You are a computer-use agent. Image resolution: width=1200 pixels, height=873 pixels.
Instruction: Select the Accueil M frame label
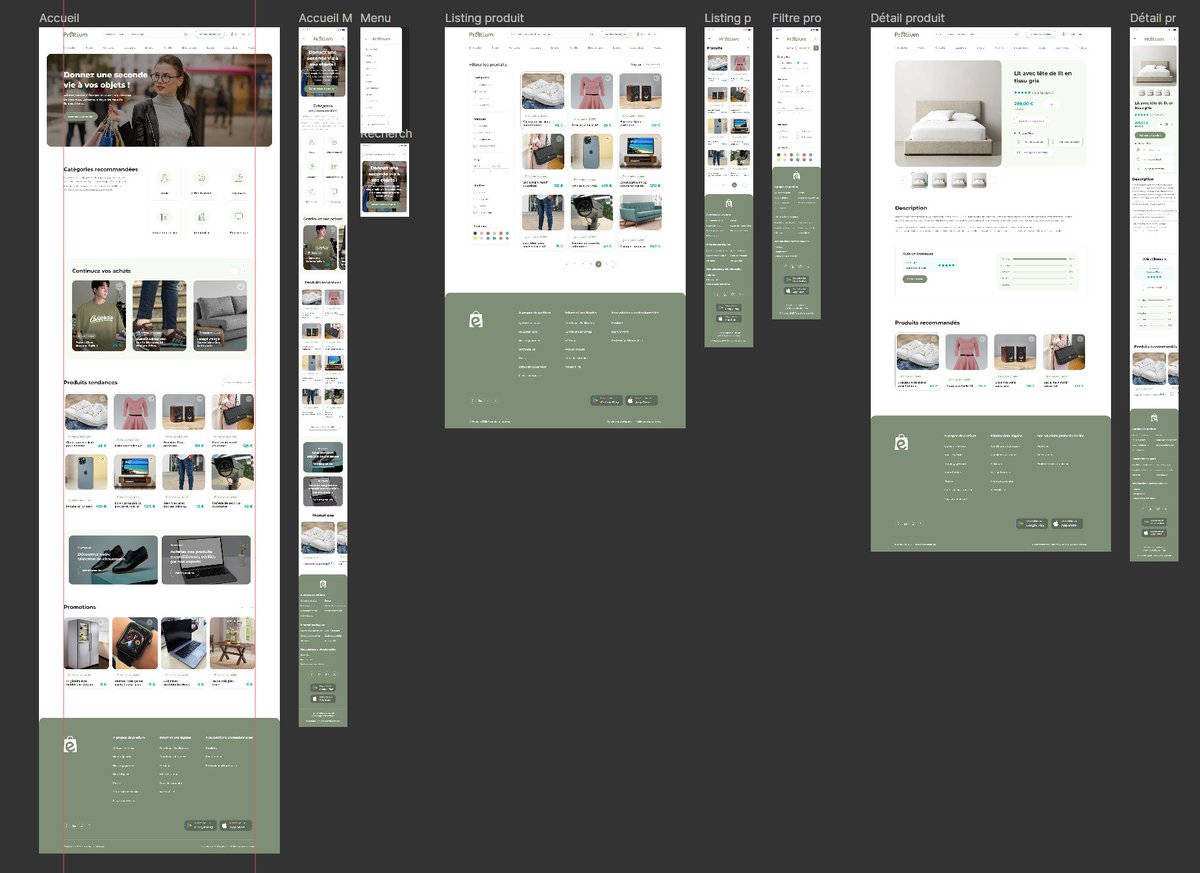click(x=326, y=18)
